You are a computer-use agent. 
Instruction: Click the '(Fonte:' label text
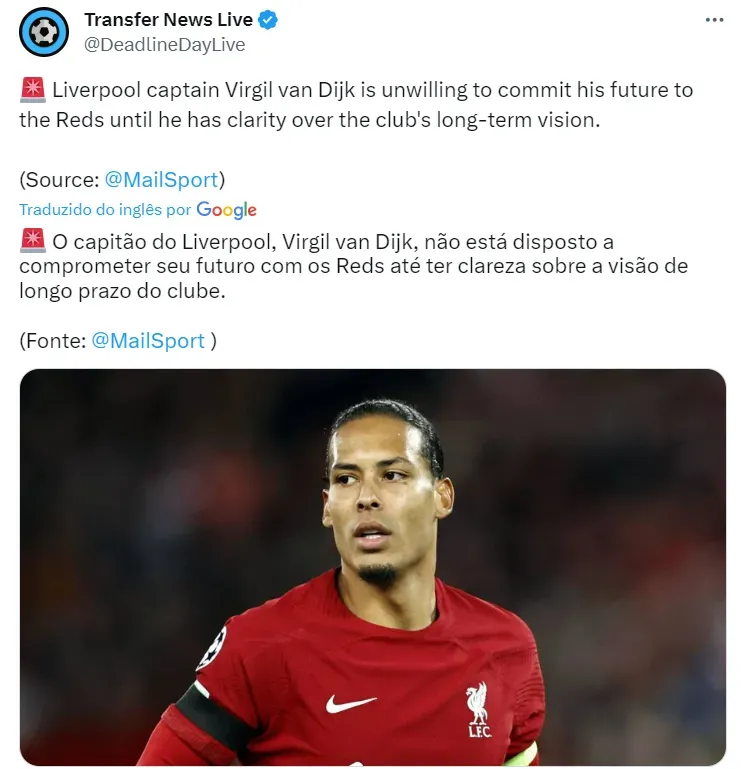click(x=53, y=341)
